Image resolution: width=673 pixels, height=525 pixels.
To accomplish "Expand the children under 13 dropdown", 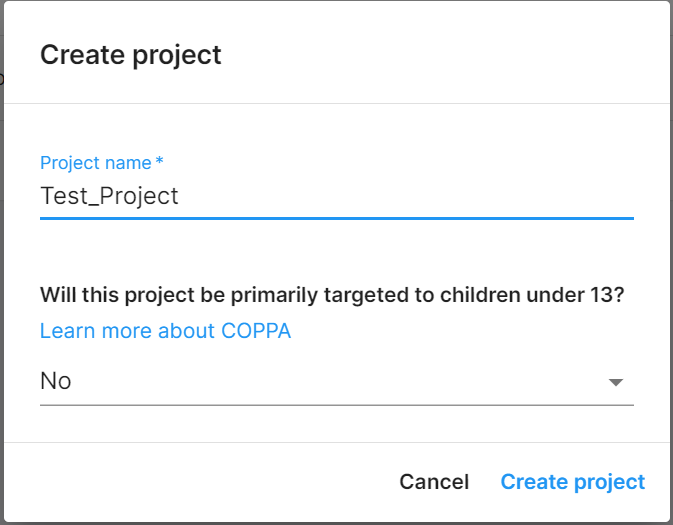I will (x=336, y=381).
